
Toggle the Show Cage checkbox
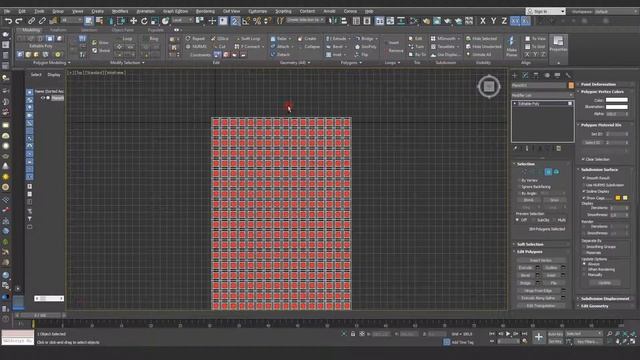[x=584, y=198]
